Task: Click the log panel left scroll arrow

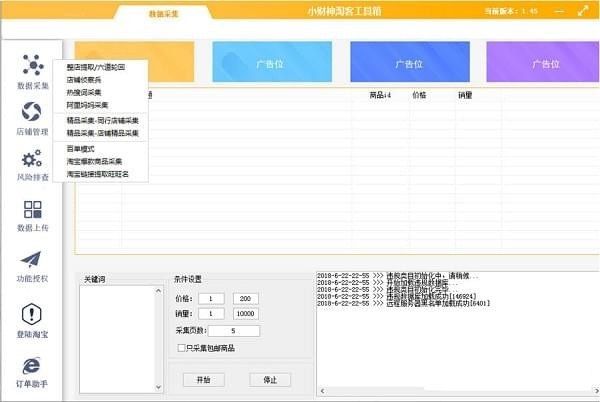Action: (x=322, y=391)
